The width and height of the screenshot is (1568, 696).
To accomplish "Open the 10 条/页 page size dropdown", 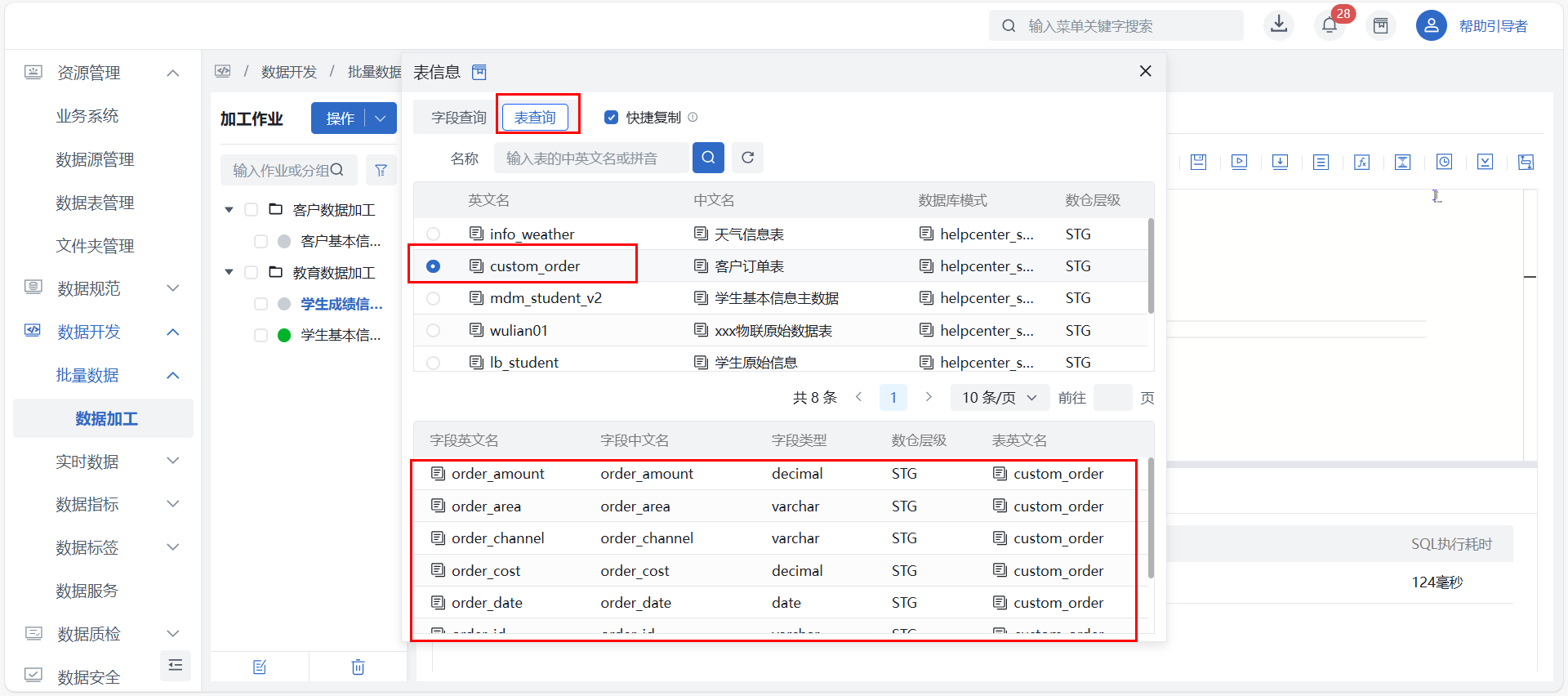I will [x=1000, y=398].
